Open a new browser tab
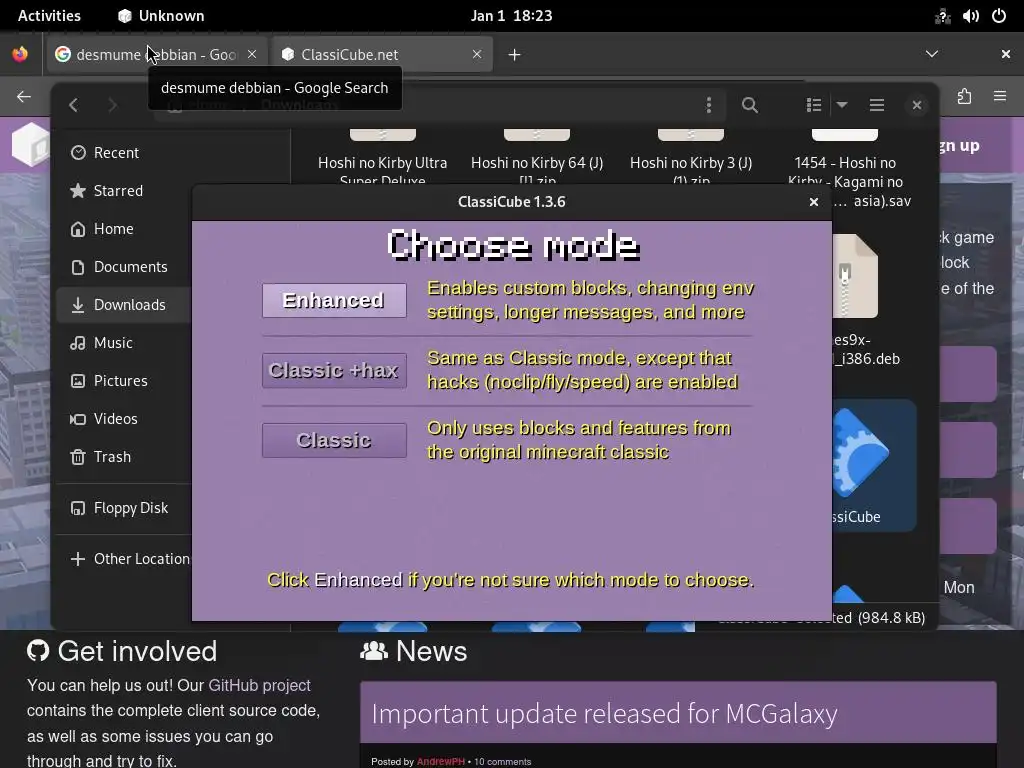1024x768 pixels. (x=515, y=55)
